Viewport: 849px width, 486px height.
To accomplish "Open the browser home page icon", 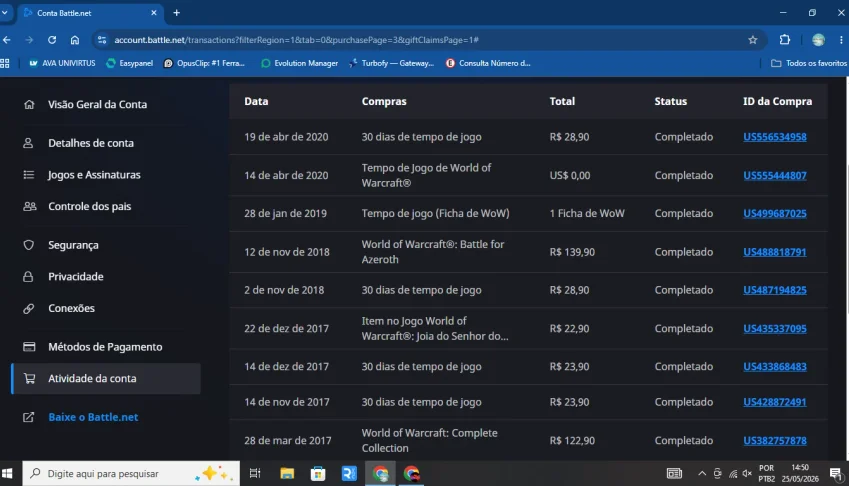I will click(x=75, y=40).
